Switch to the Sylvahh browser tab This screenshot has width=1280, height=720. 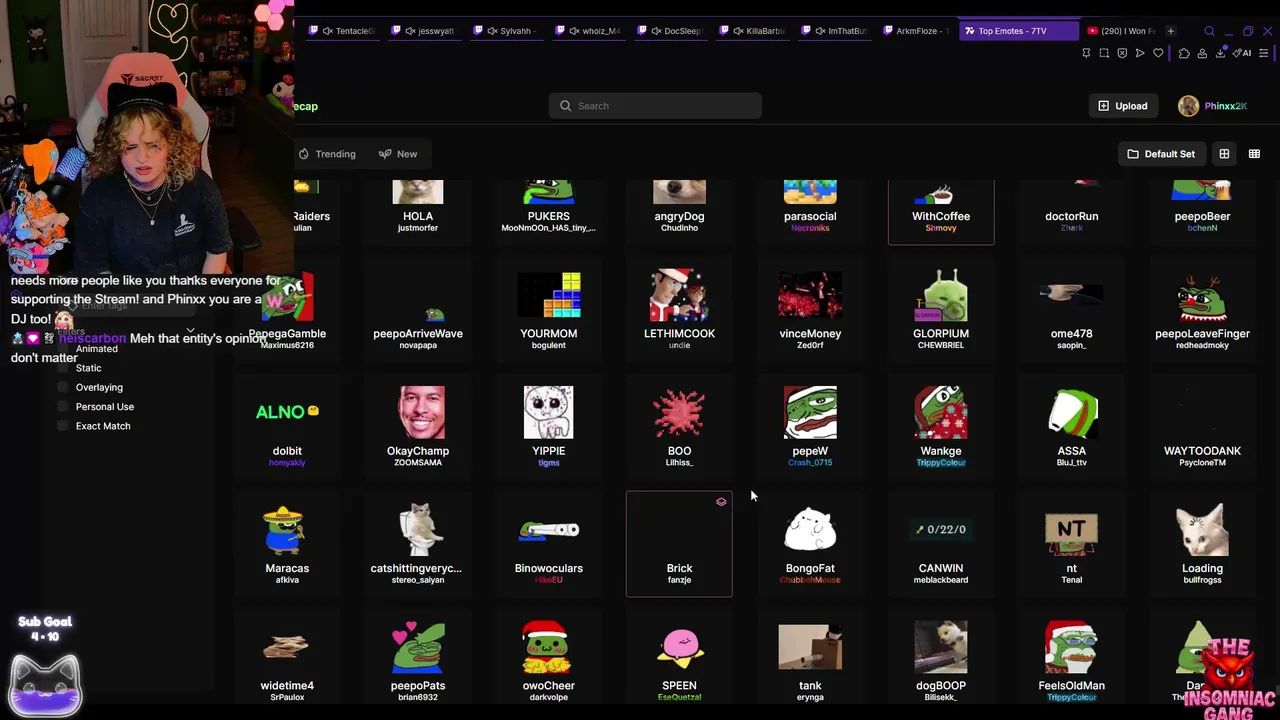(506, 31)
